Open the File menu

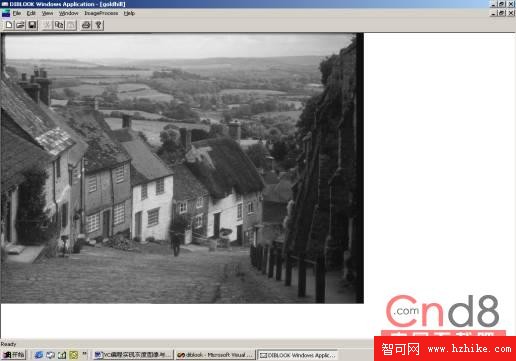(17, 13)
